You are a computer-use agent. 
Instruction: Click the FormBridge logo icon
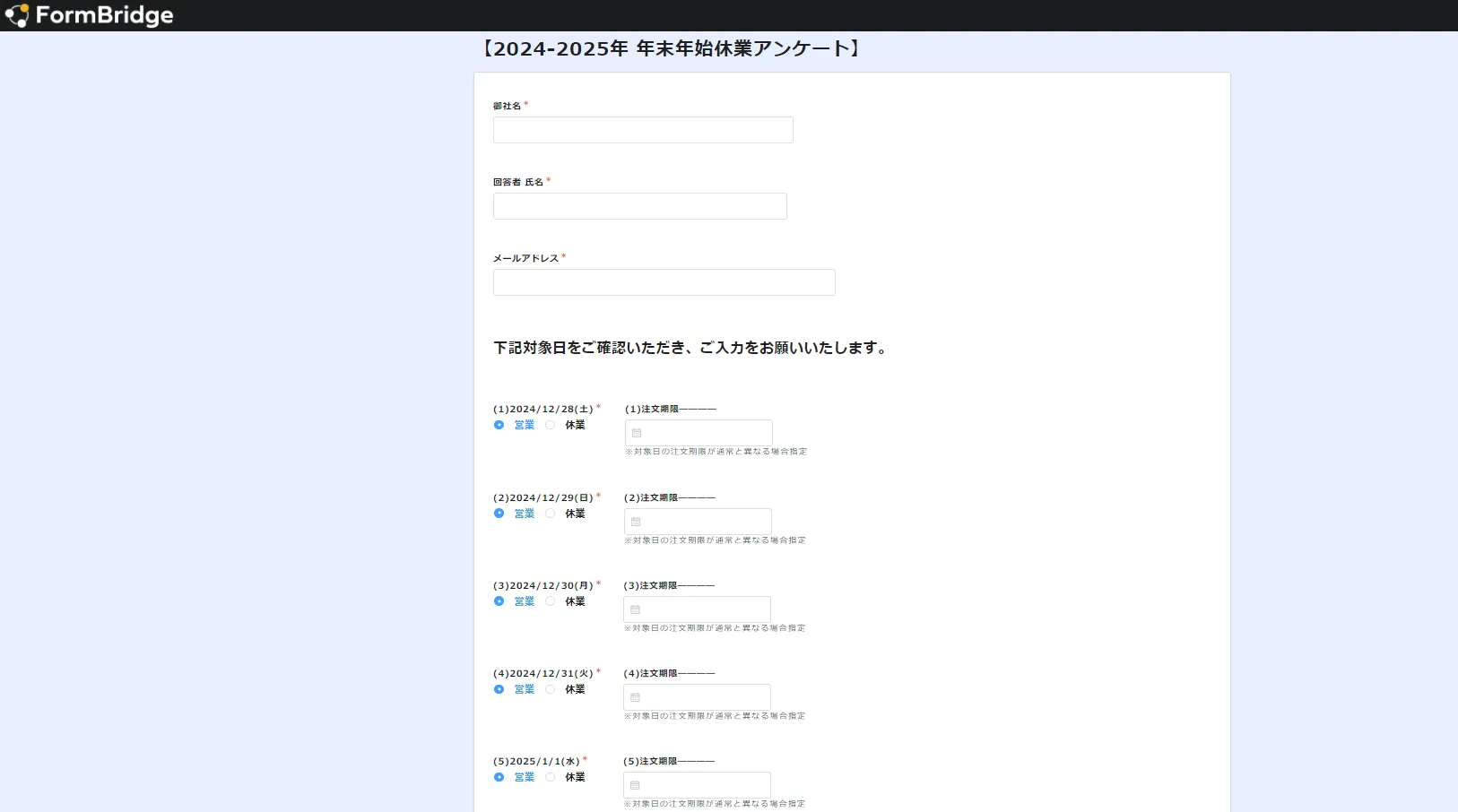click(17, 15)
